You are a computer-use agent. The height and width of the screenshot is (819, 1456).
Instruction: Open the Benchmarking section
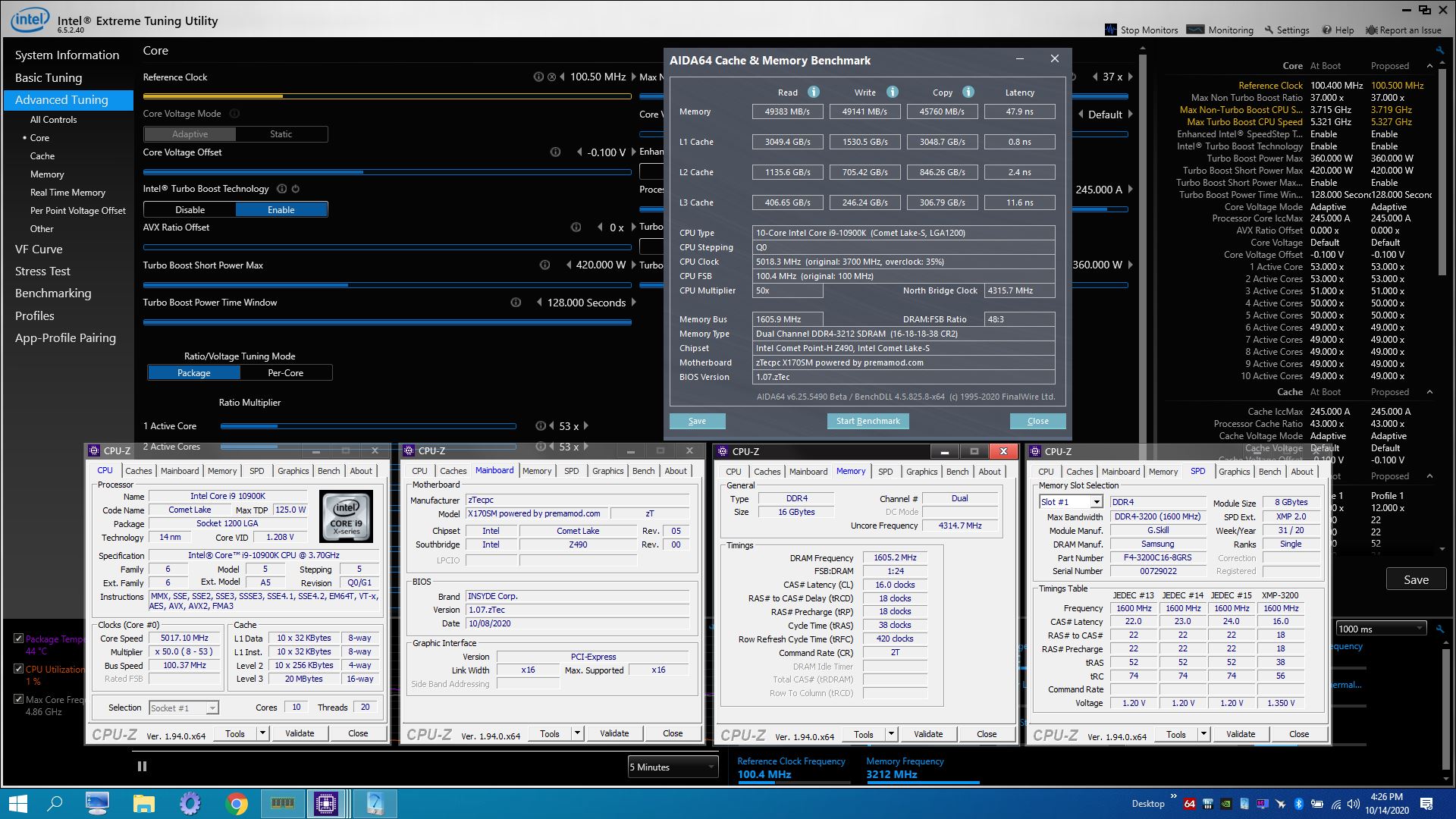pos(53,293)
